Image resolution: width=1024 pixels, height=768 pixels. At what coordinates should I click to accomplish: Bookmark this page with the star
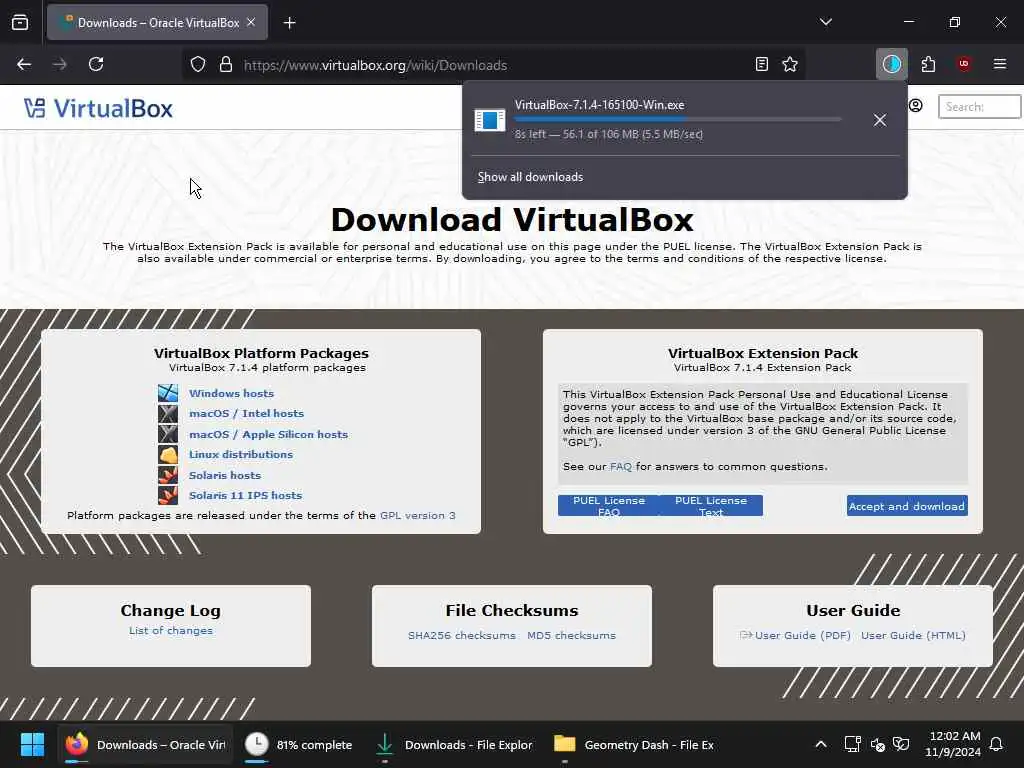tap(790, 65)
